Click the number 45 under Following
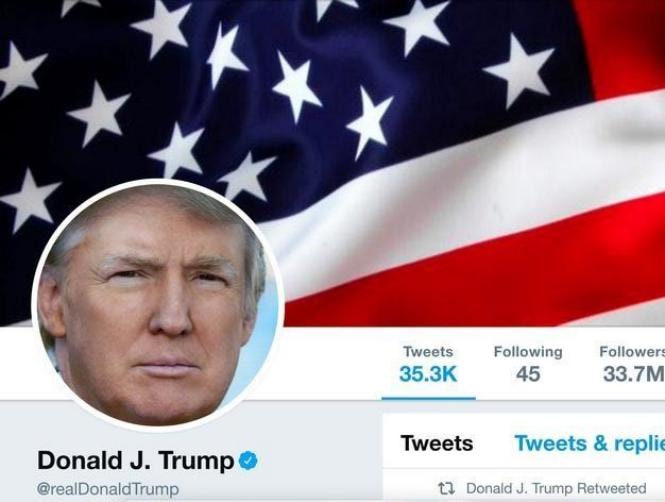The image size is (665, 502). pyautogui.click(x=528, y=374)
